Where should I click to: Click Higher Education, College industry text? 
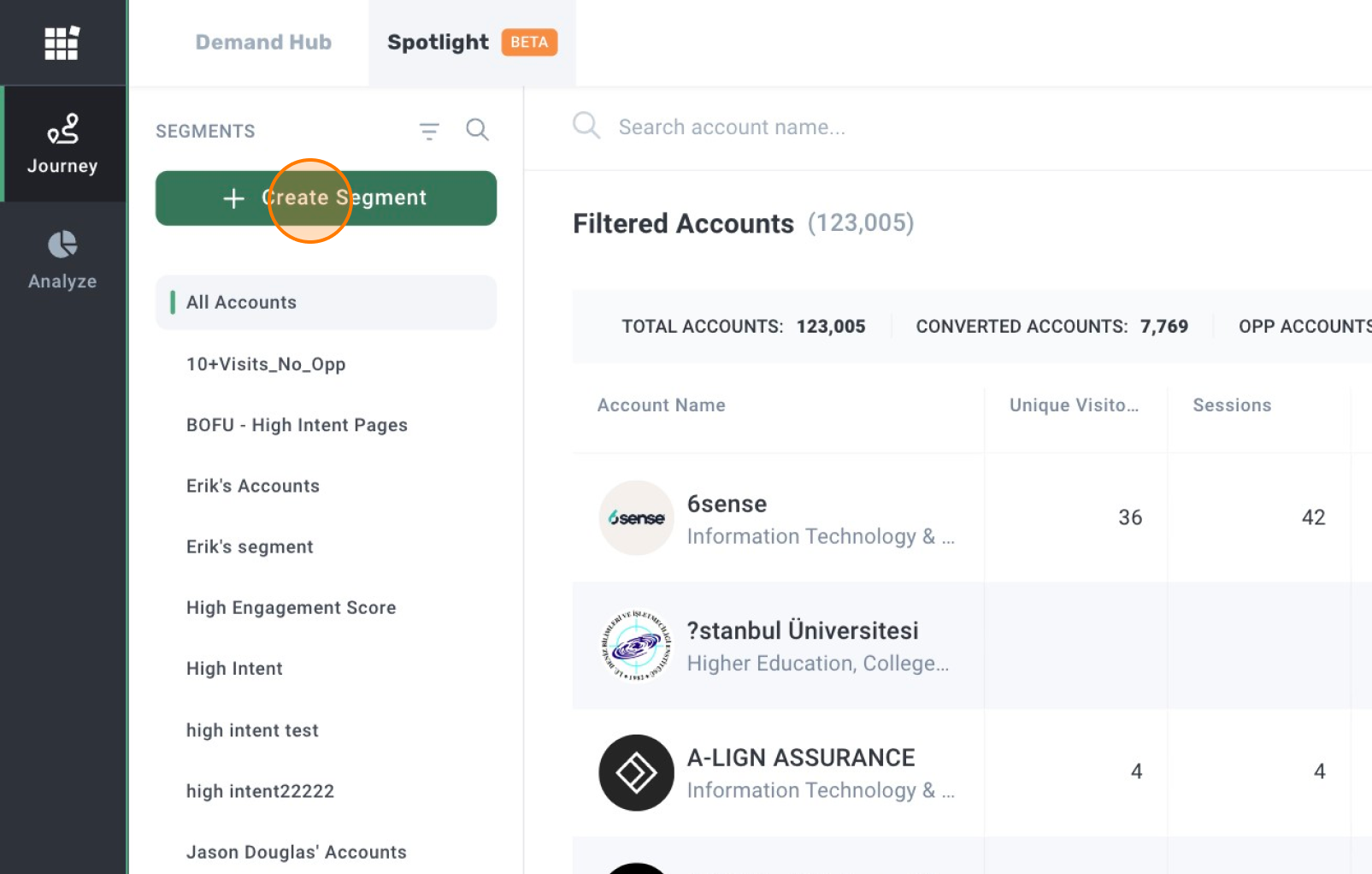818,664
